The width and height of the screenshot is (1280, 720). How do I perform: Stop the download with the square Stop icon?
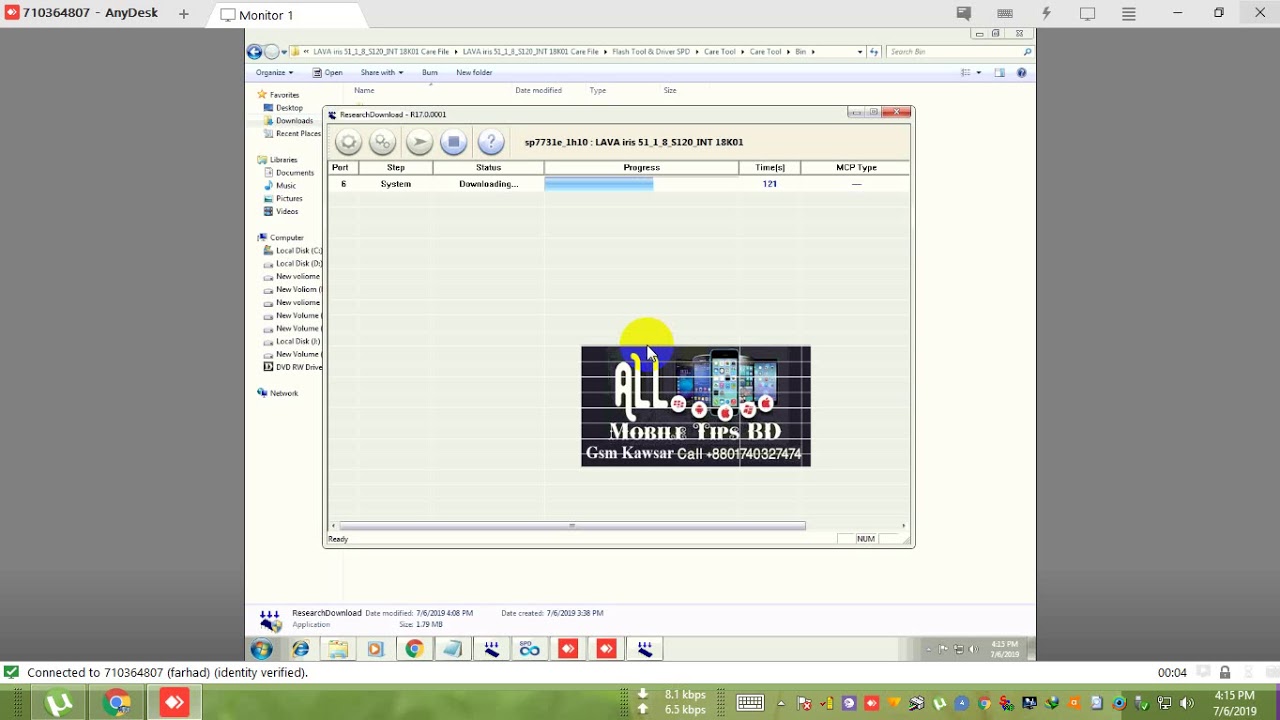454,142
